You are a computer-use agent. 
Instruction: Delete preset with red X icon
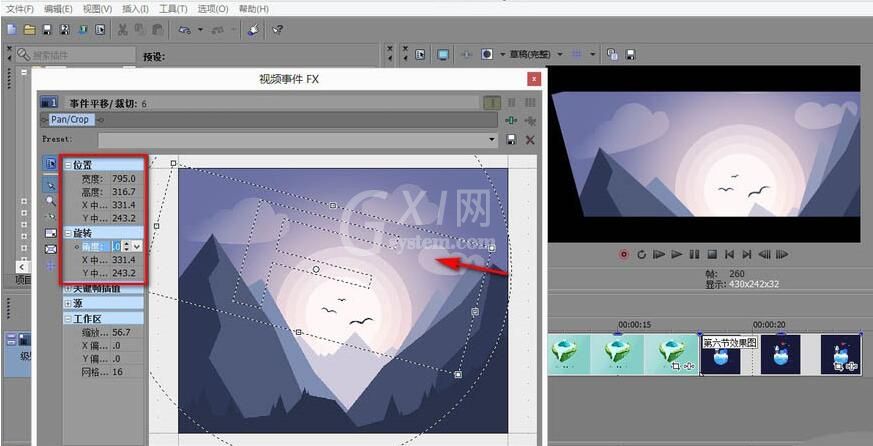530,140
